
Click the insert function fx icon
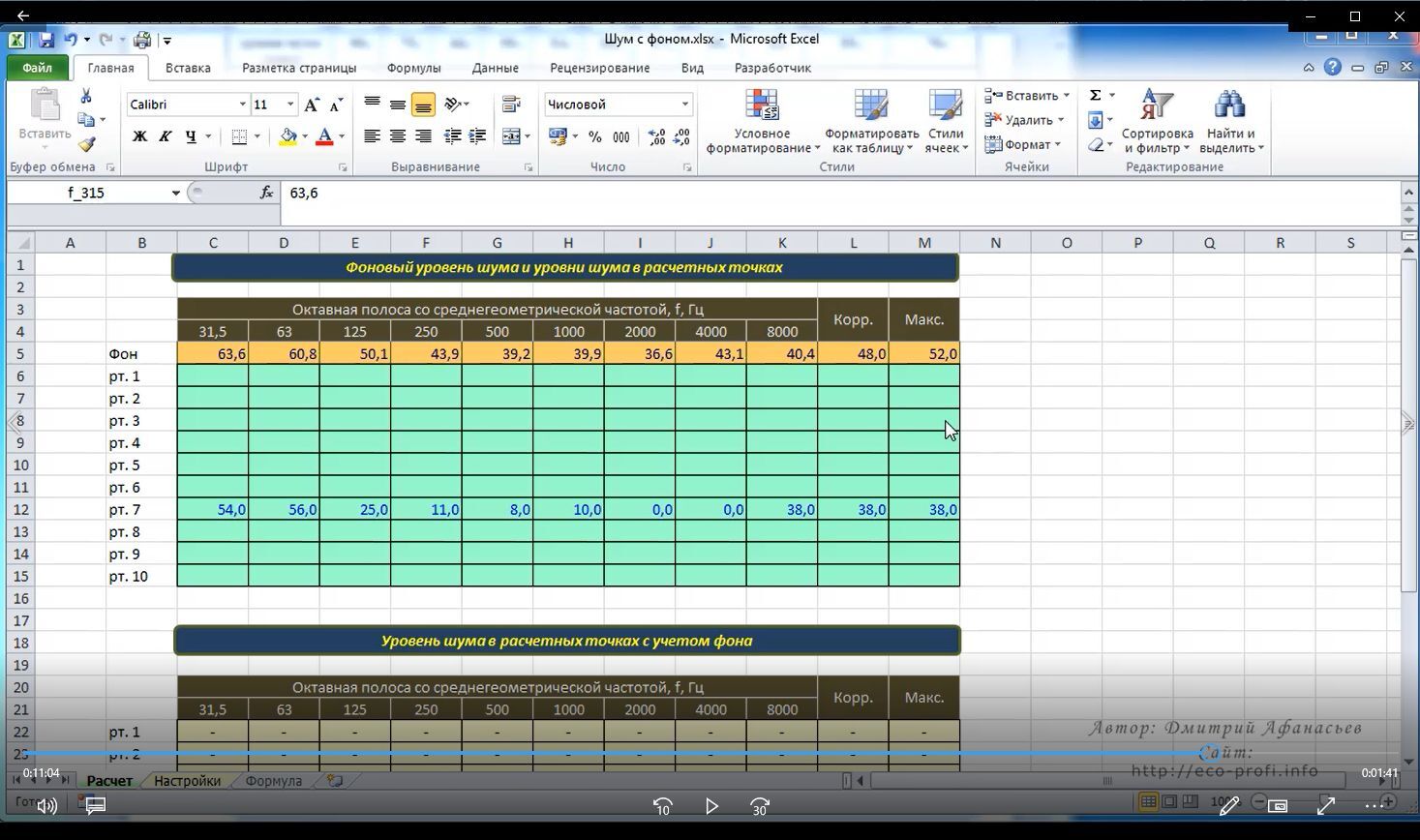[x=266, y=193]
